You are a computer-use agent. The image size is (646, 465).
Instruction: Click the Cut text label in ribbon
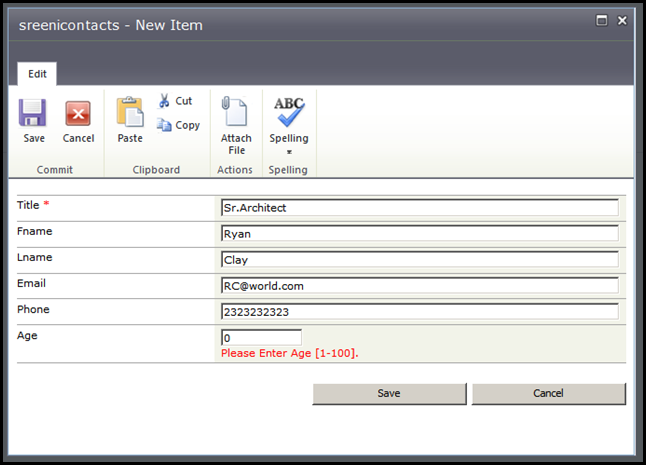184,101
